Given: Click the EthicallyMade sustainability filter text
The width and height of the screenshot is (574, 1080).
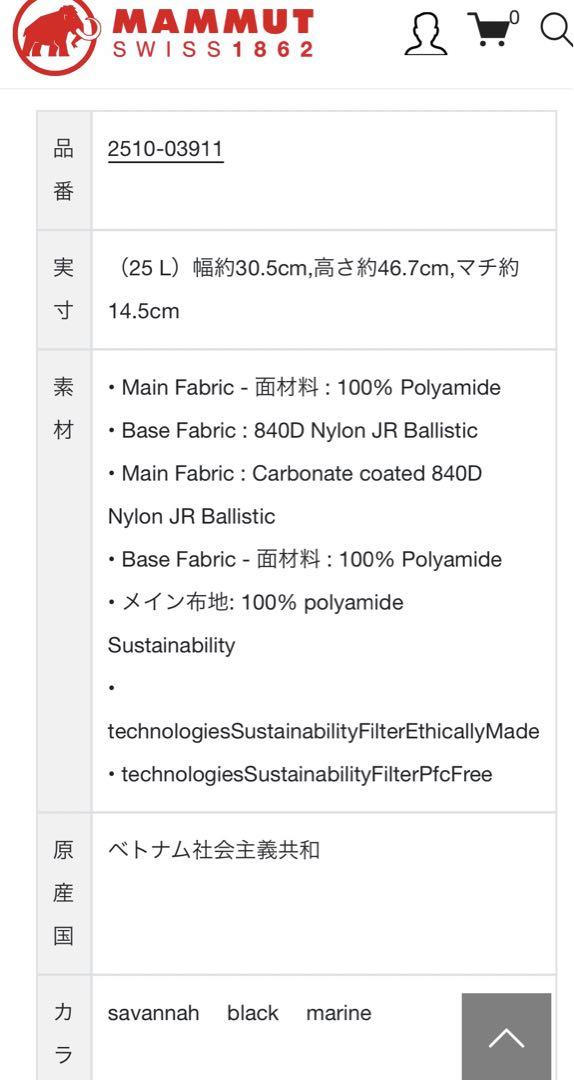Looking at the screenshot, I should [x=324, y=731].
